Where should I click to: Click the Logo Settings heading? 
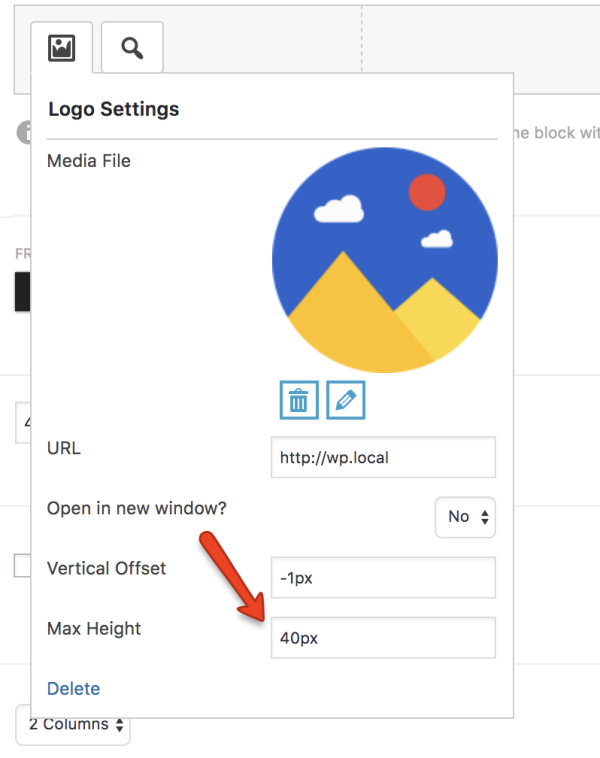(x=114, y=110)
